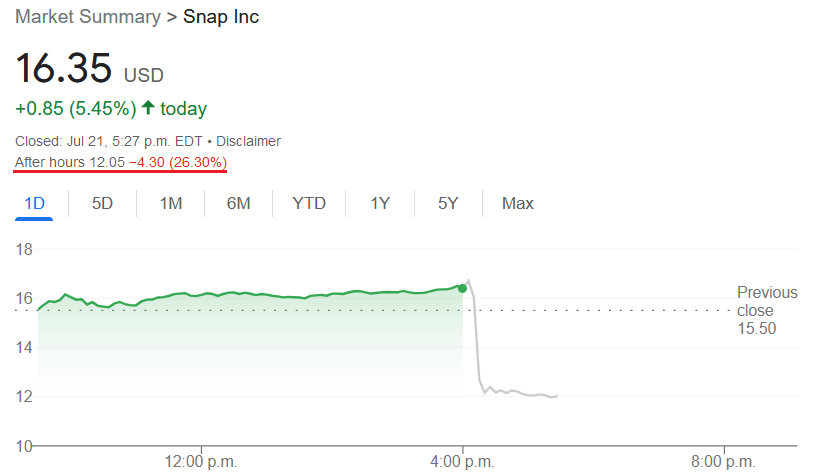Click the green up arrow icon

[x=148, y=108]
